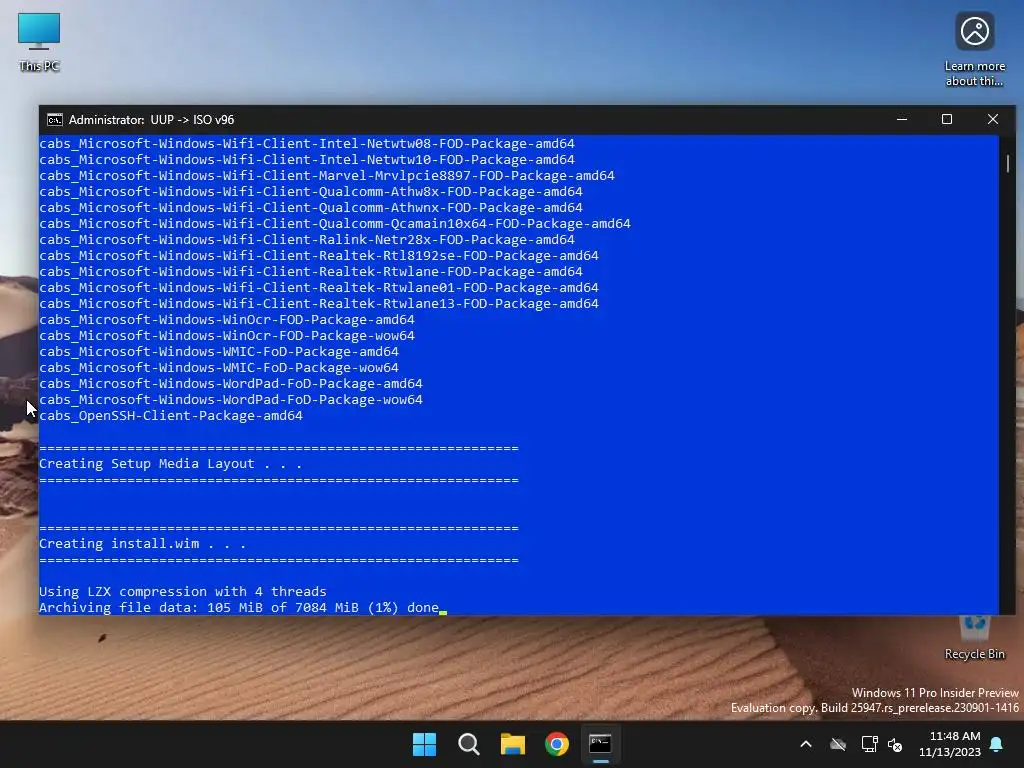Image resolution: width=1024 pixels, height=768 pixels.
Task: Click the line 'cabs_OpenSSH-Client-Package-amd64'
Action: [x=171, y=415]
